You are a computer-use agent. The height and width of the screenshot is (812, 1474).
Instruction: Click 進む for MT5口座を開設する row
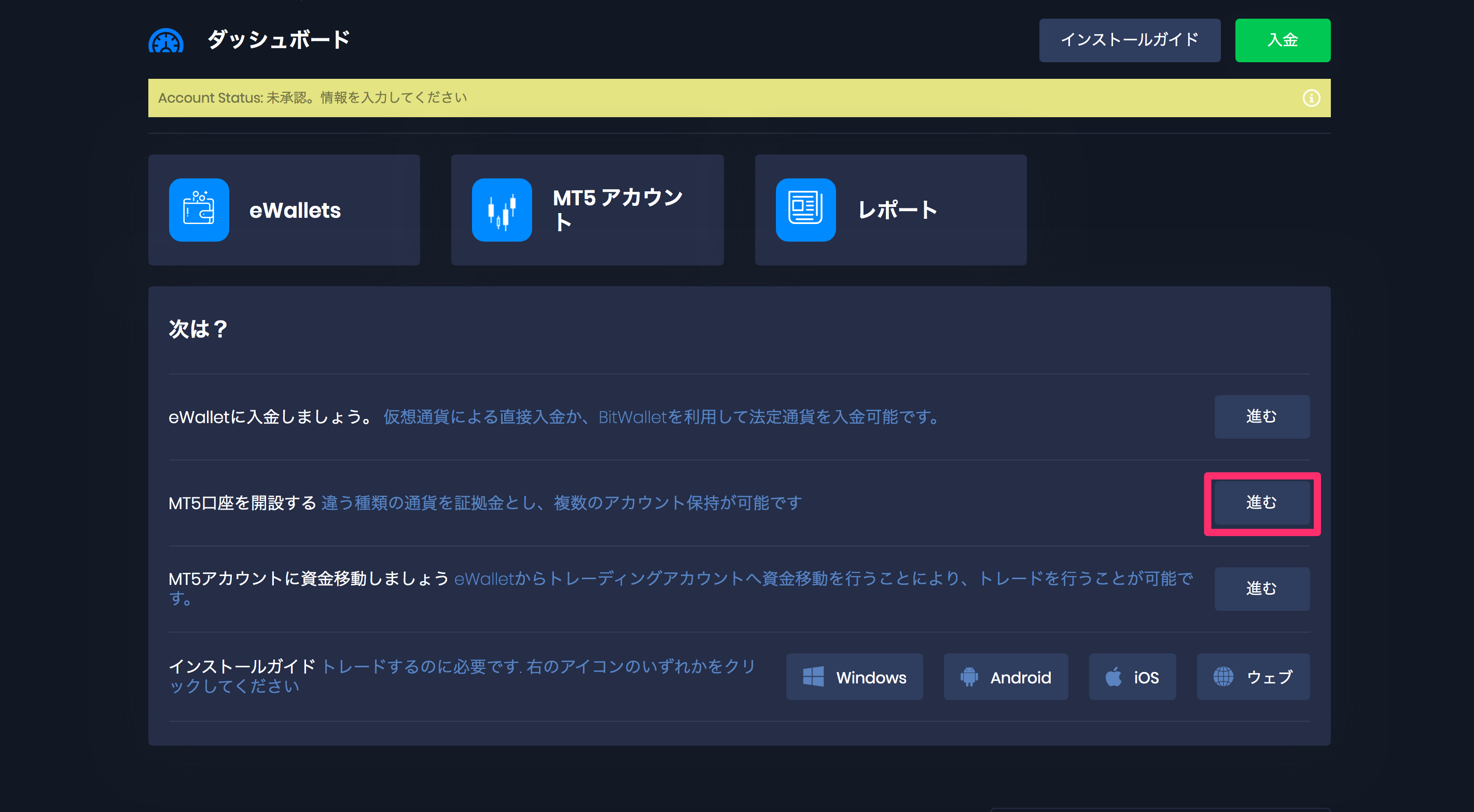(1262, 503)
